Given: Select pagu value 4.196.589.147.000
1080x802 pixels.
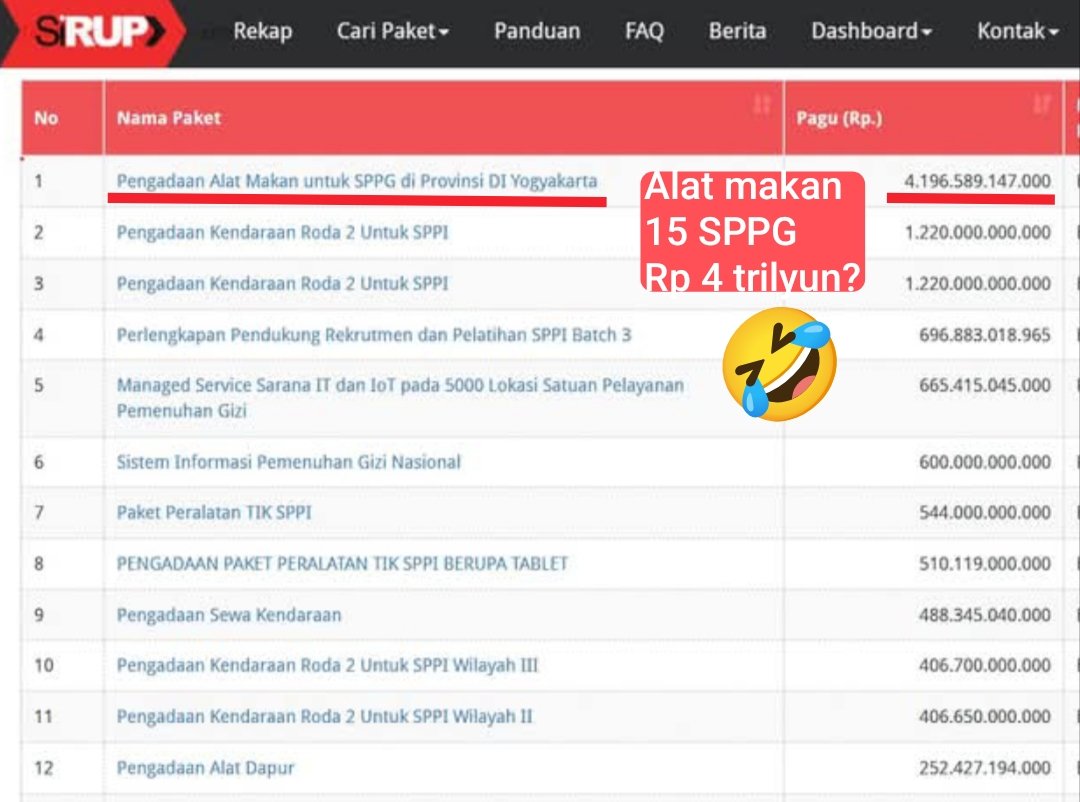Looking at the screenshot, I should click(x=977, y=181).
